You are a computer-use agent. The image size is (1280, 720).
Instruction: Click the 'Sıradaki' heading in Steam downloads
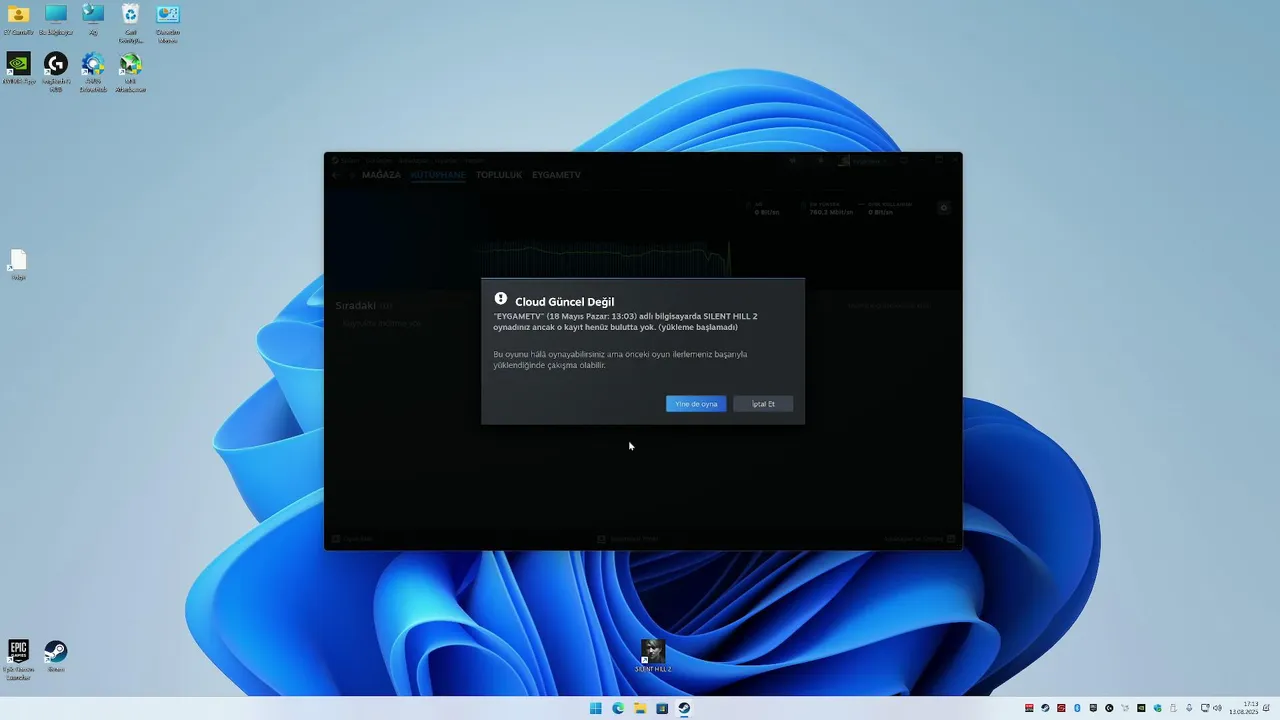(355, 305)
